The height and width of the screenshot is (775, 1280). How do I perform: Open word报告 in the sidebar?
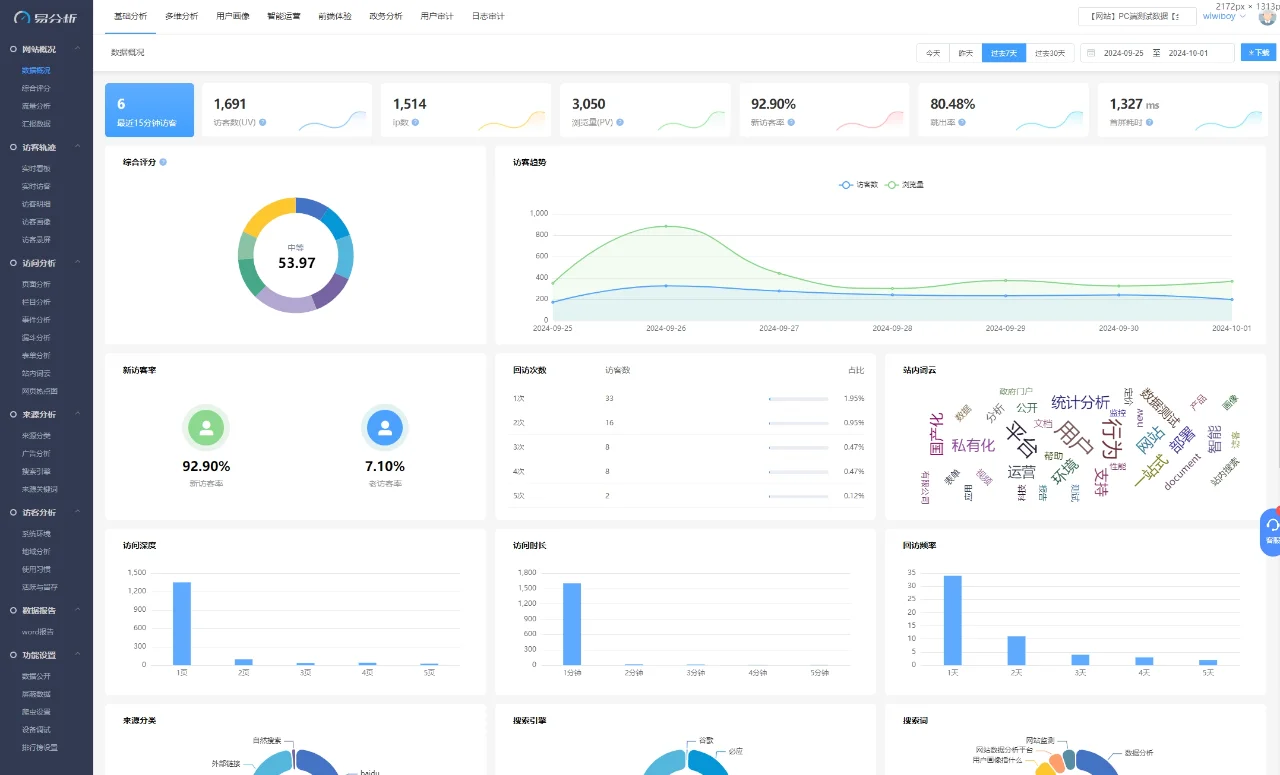click(x=38, y=632)
